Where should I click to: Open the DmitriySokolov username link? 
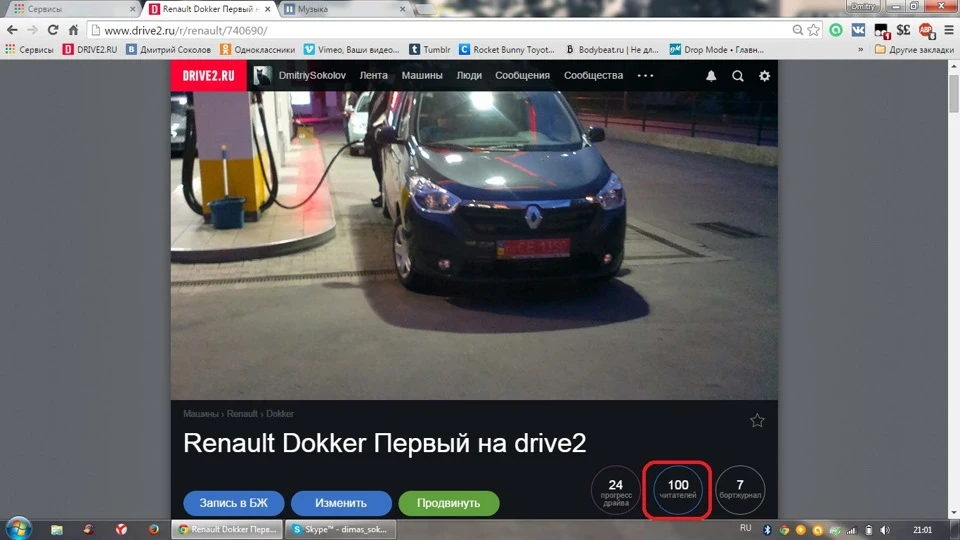pos(312,76)
